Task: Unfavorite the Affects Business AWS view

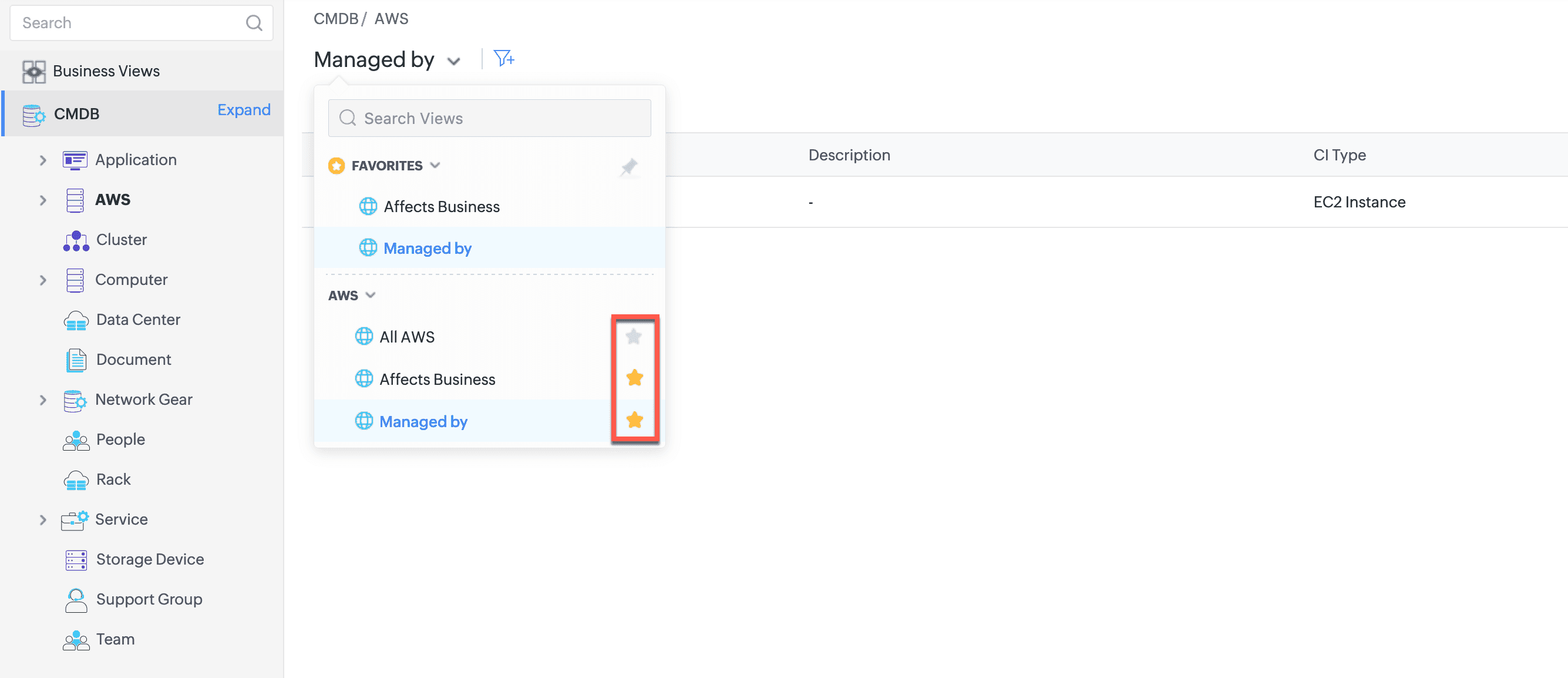Action: click(x=634, y=378)
